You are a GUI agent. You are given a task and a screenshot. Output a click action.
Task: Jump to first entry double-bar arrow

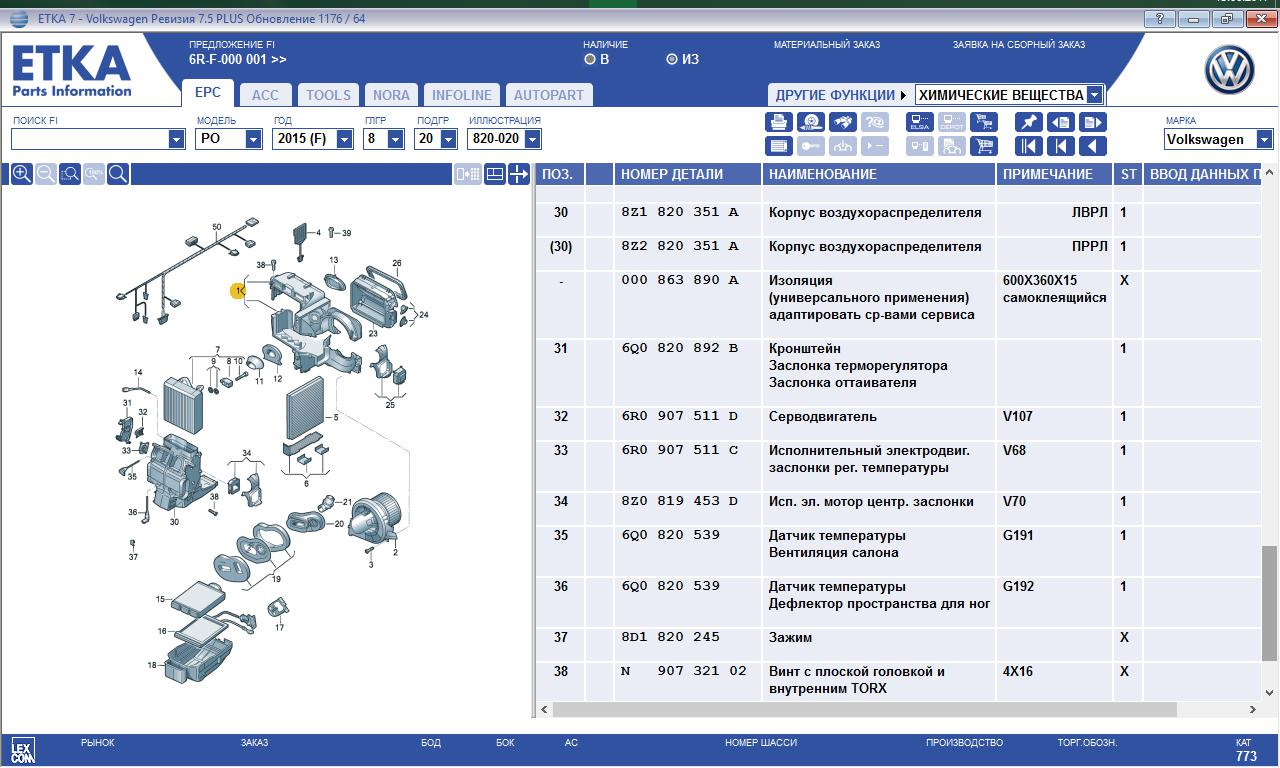pos(1029,146)
